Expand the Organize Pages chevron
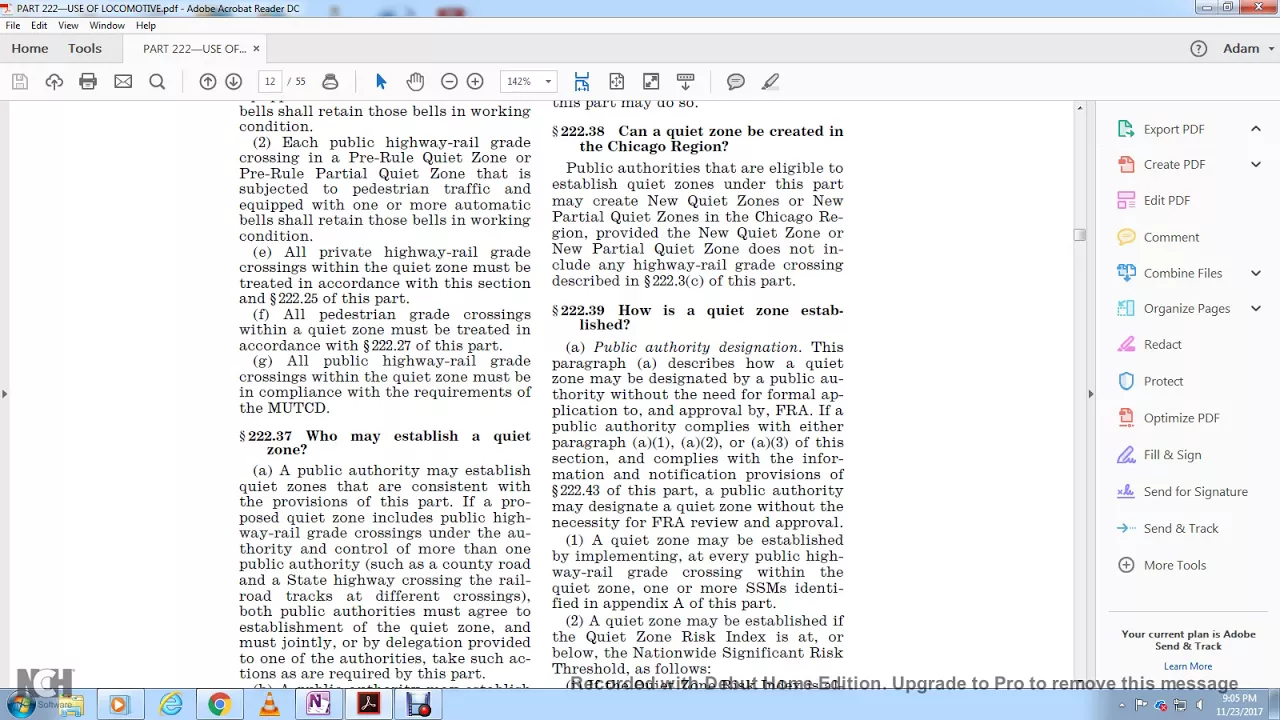 [1256, 308]
